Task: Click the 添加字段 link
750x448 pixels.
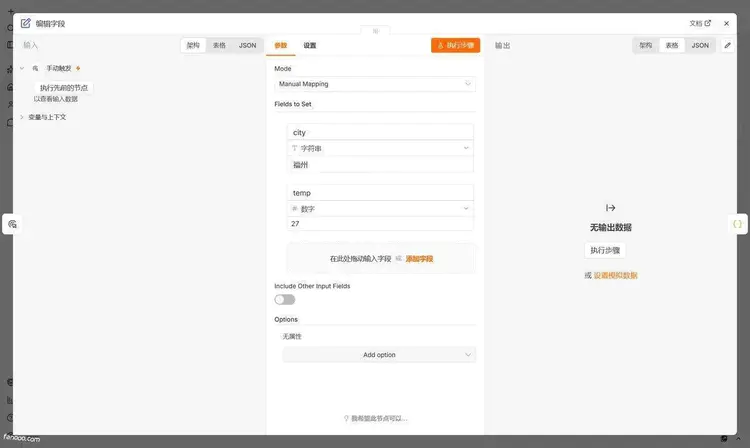Action: tap(419, 259)
